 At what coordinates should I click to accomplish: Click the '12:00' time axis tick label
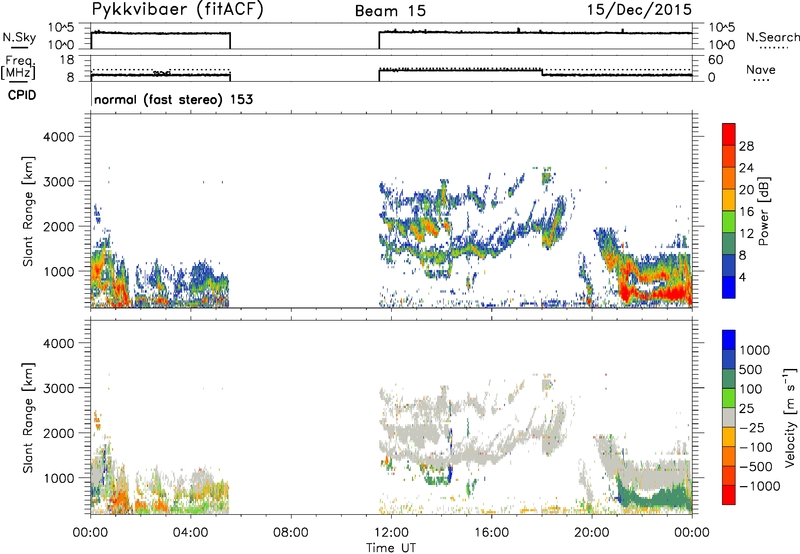pyautogui.click(x=391, y=533)
